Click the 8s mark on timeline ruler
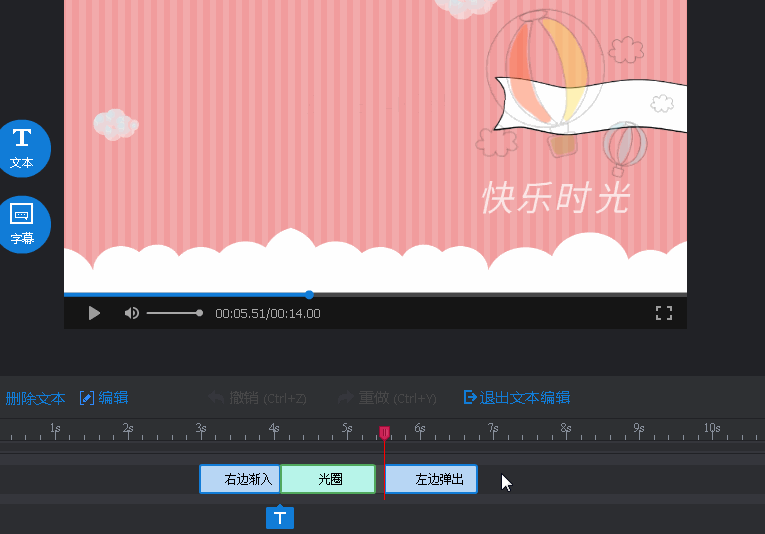The image size is (765, 534). pyautogui.click(x=566, y=429)
